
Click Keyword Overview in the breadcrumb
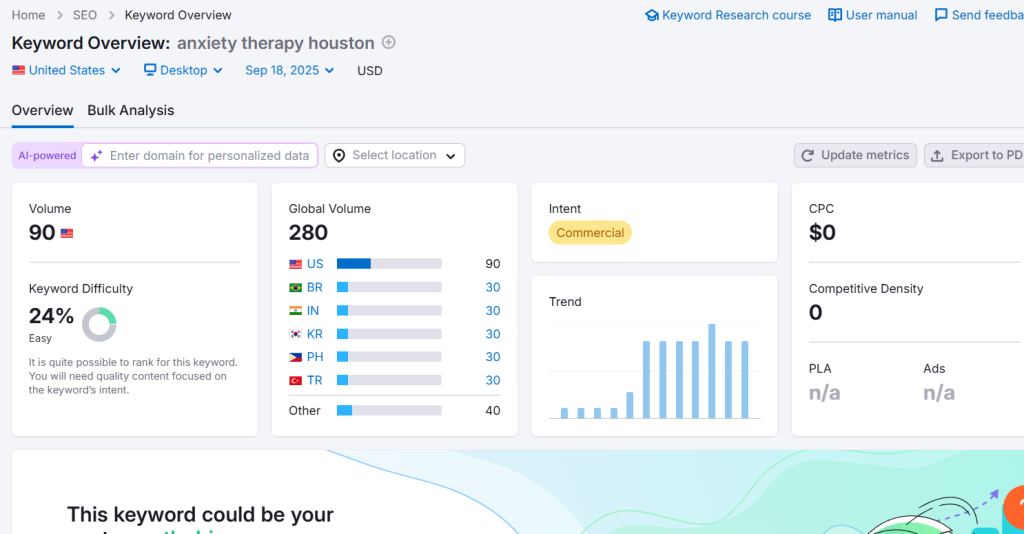click(178, 15)
